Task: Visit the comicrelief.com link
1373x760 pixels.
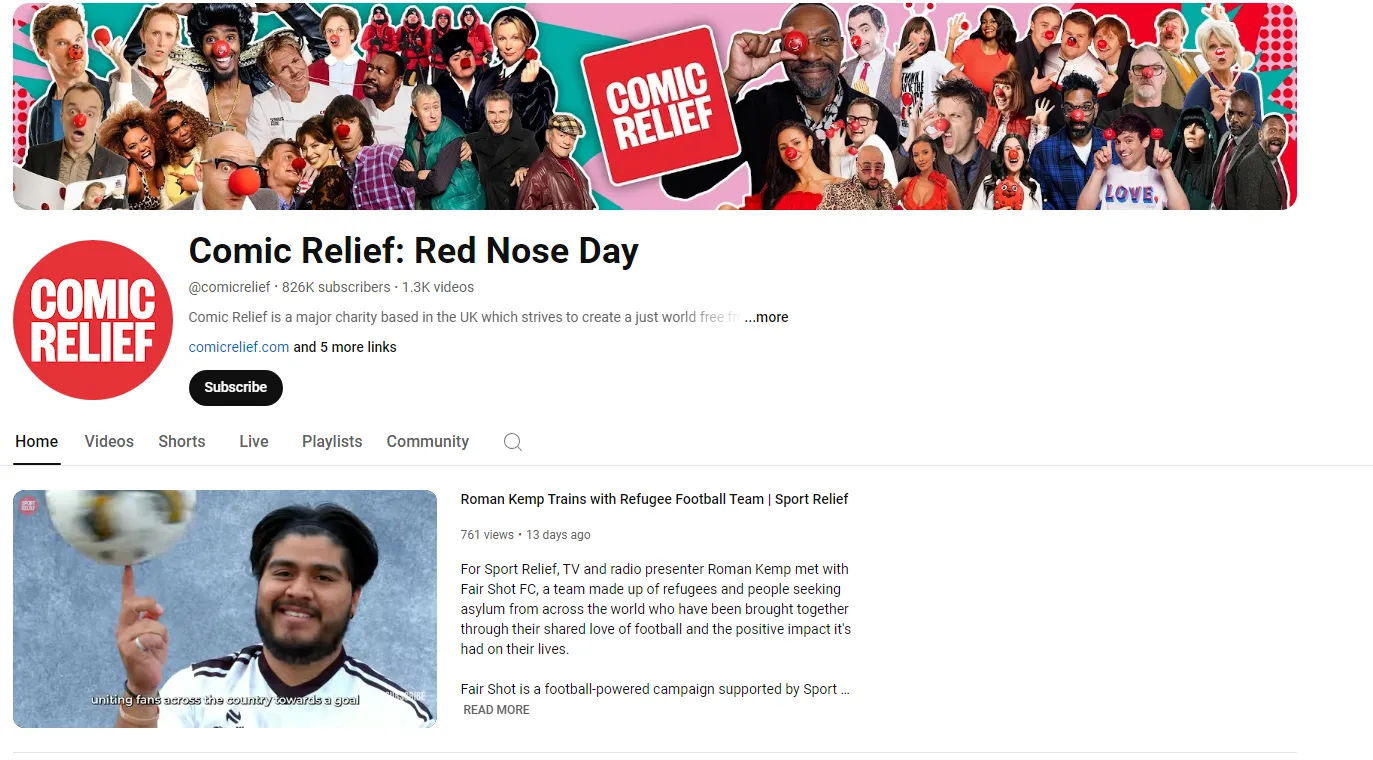Action: click(239, 347)
